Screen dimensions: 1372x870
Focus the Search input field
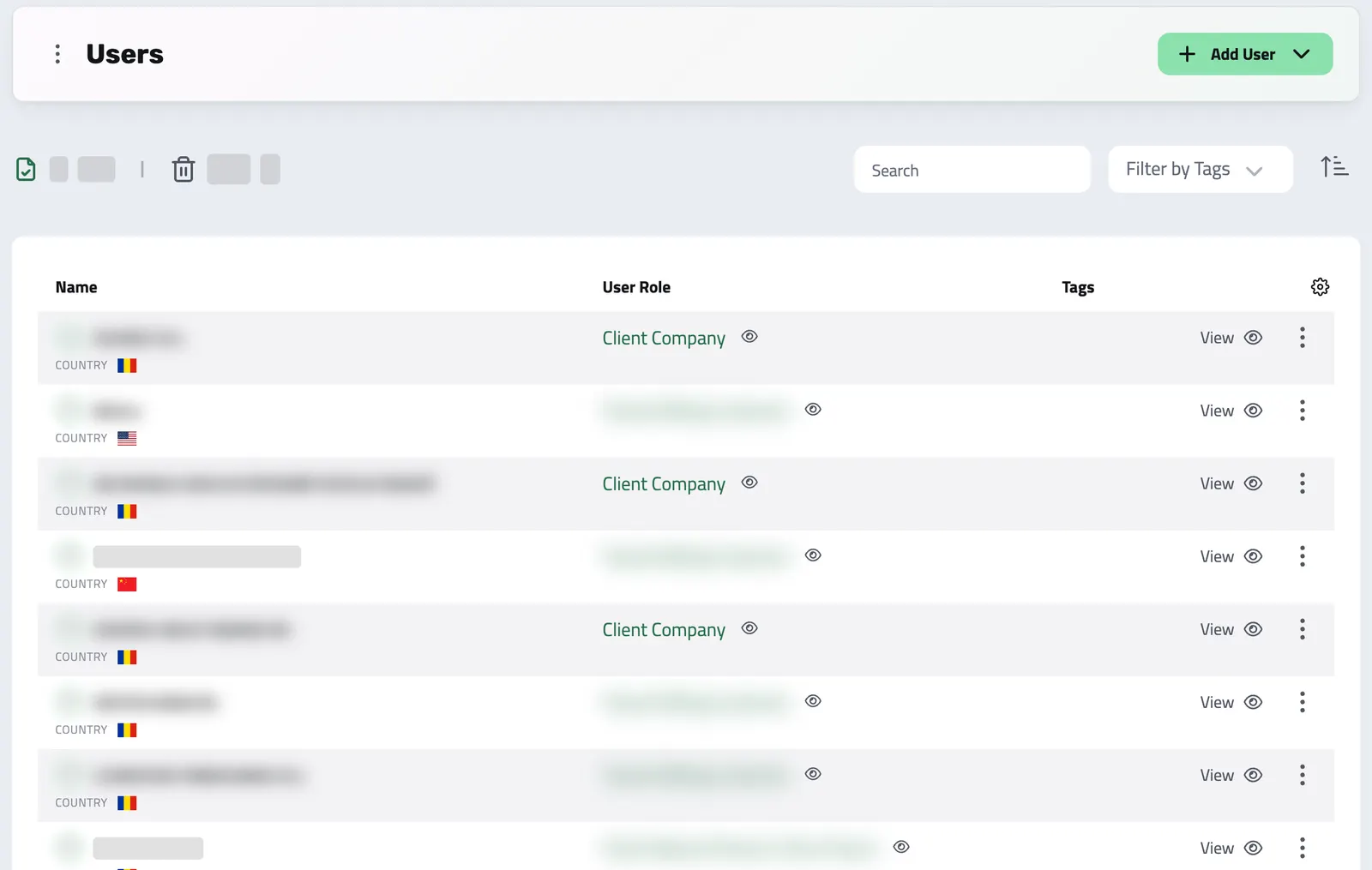pos(972,170)
